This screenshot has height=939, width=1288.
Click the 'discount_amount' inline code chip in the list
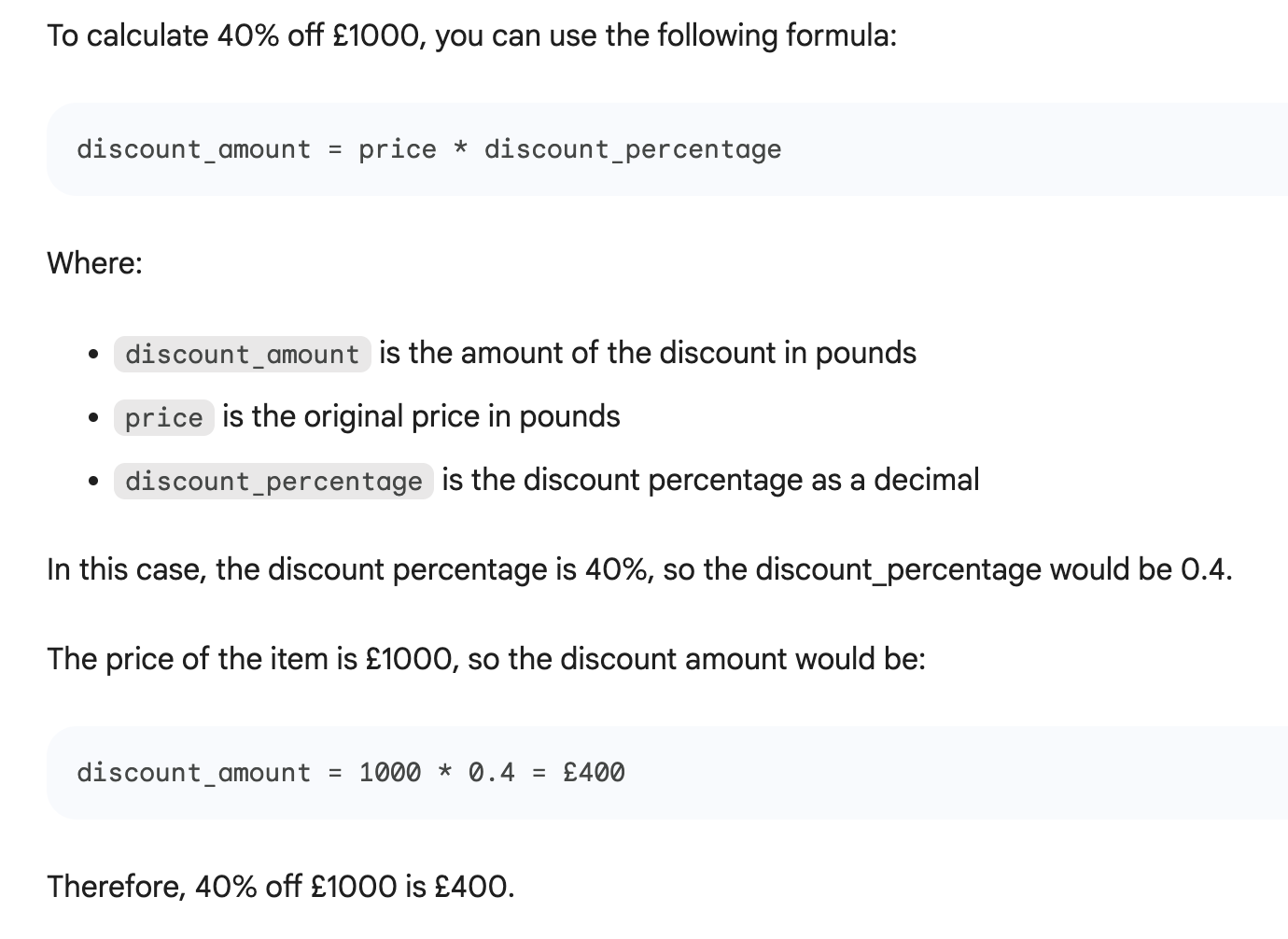pyautogui.click(x=242, y=355)
